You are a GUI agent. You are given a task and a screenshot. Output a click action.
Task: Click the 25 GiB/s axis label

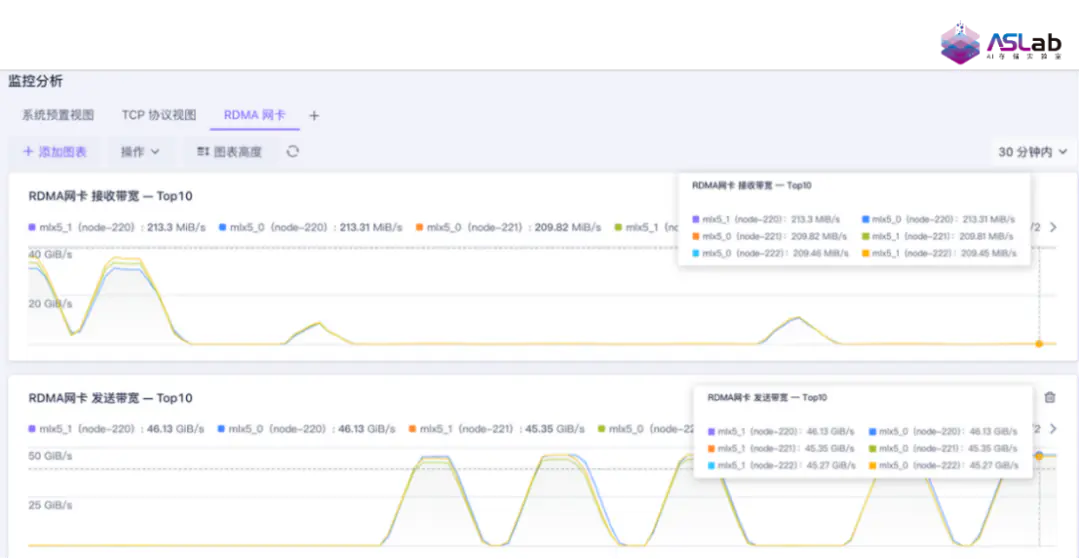click(50, 505)
